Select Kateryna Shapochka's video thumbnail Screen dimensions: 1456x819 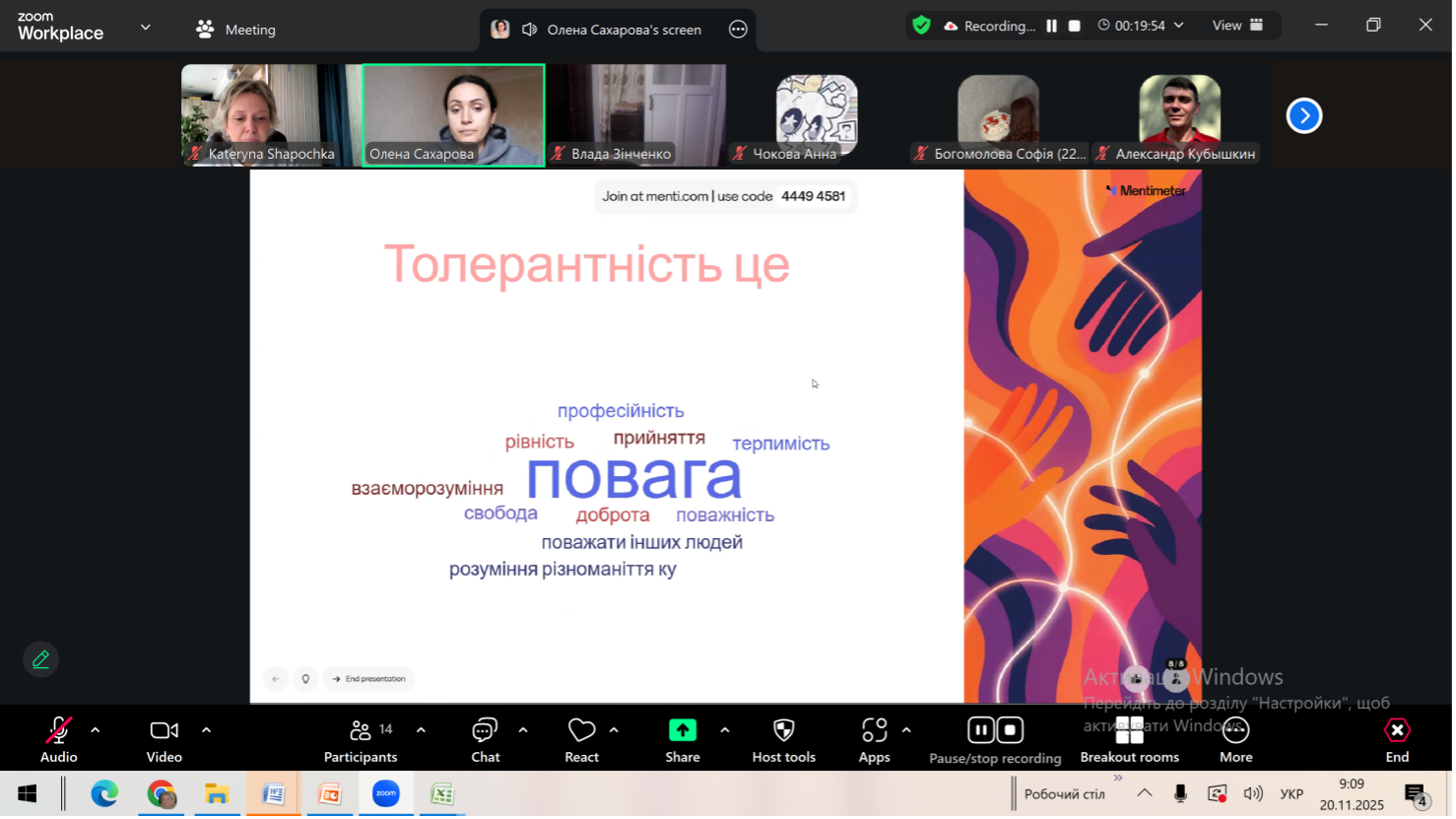tap(271, 113)
